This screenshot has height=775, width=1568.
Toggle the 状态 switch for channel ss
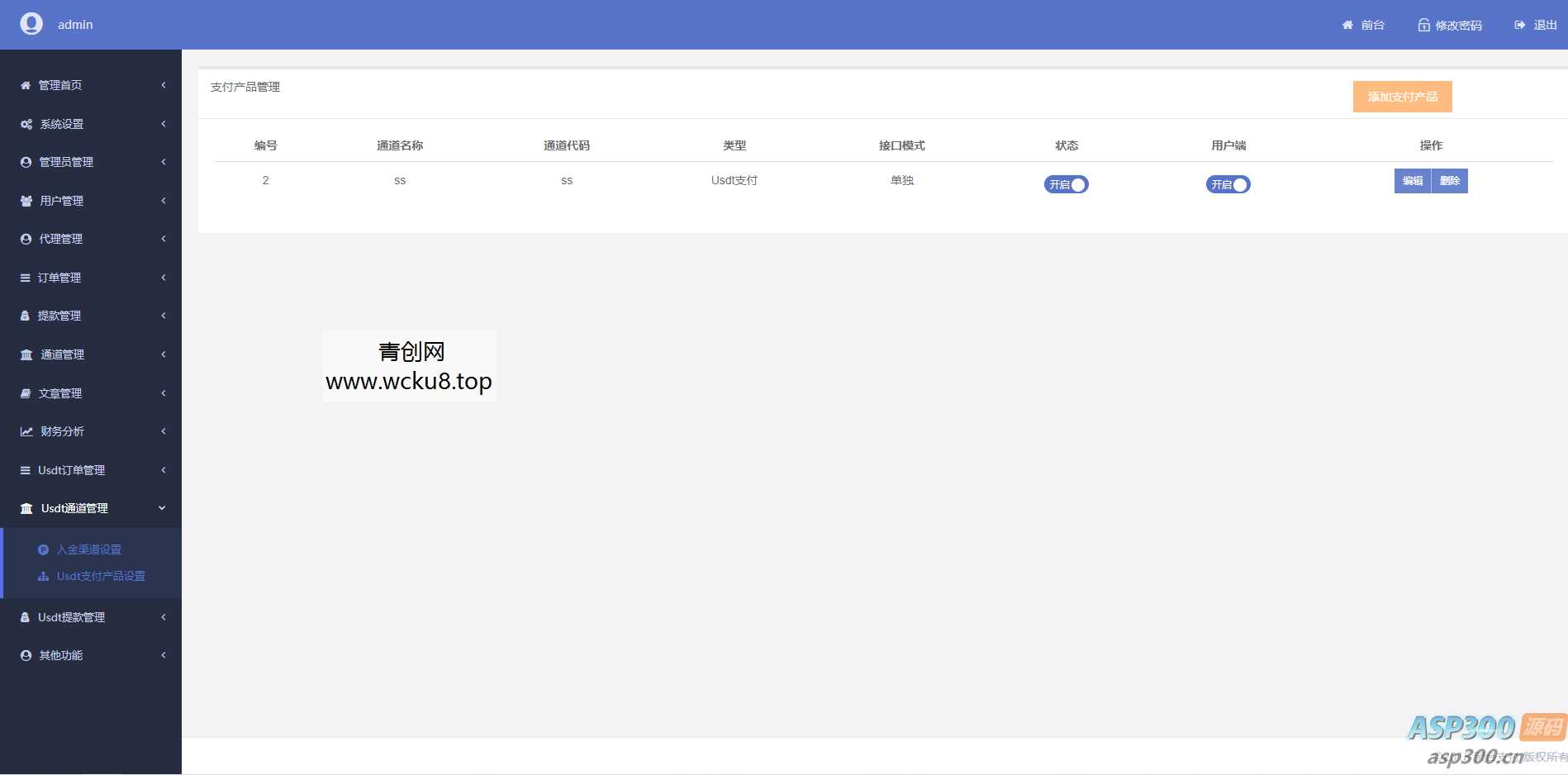[x=1066, y=184]
